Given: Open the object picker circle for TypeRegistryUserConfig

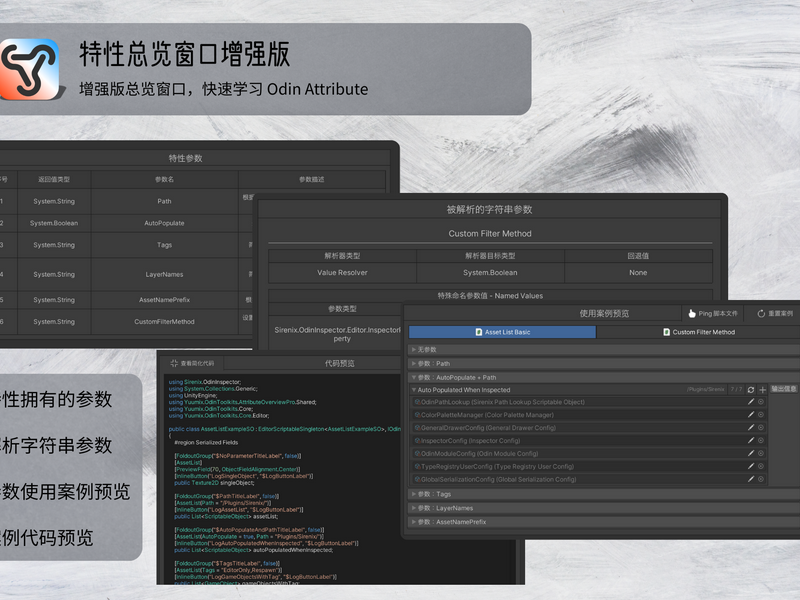Looking at the screenshot, I should 761,466.
